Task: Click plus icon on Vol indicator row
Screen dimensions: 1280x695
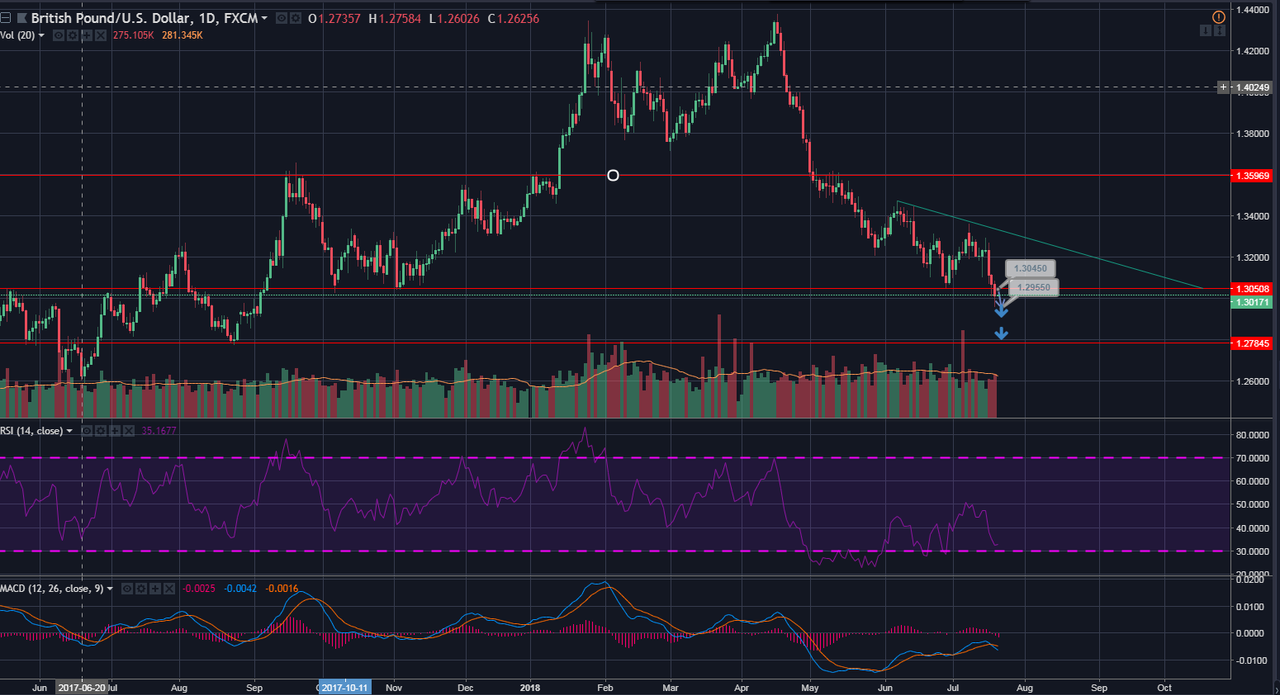Action: 86,35
